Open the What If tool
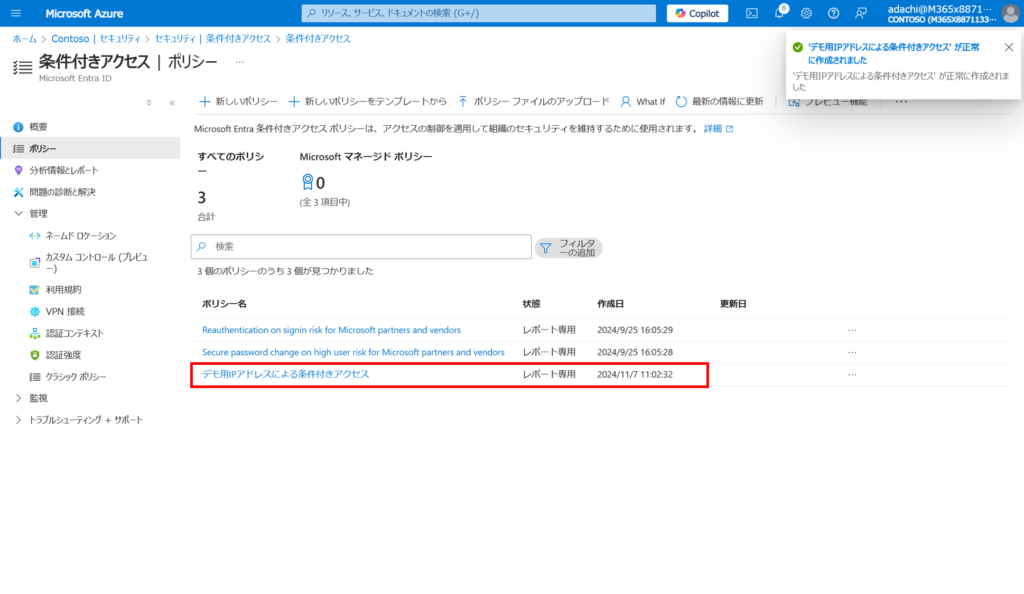 click(x=643, y=101)
